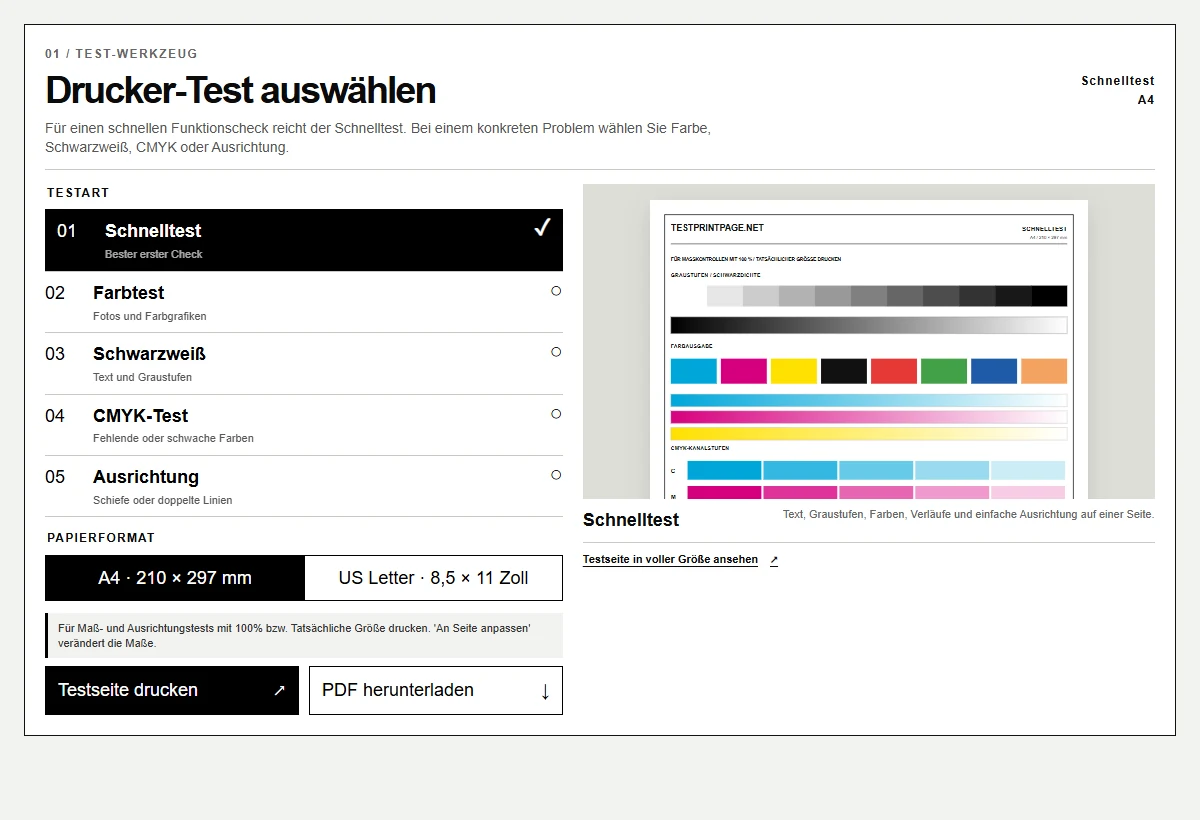The image size is (1200, 820).
Task: Click the orange color swatch in the preview
Action: (x=1044, y=371)
